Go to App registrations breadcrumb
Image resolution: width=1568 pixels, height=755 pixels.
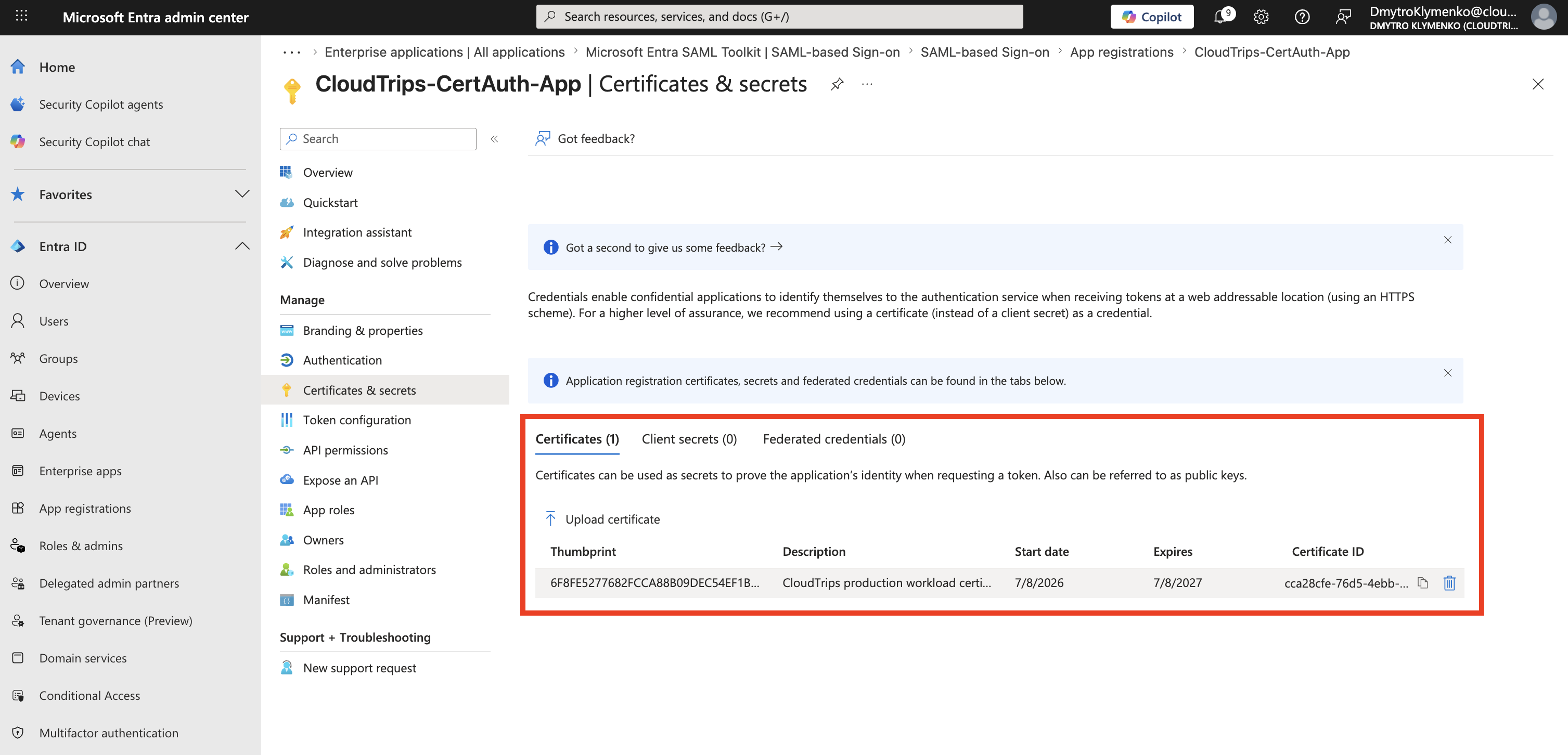[1121, 53]
